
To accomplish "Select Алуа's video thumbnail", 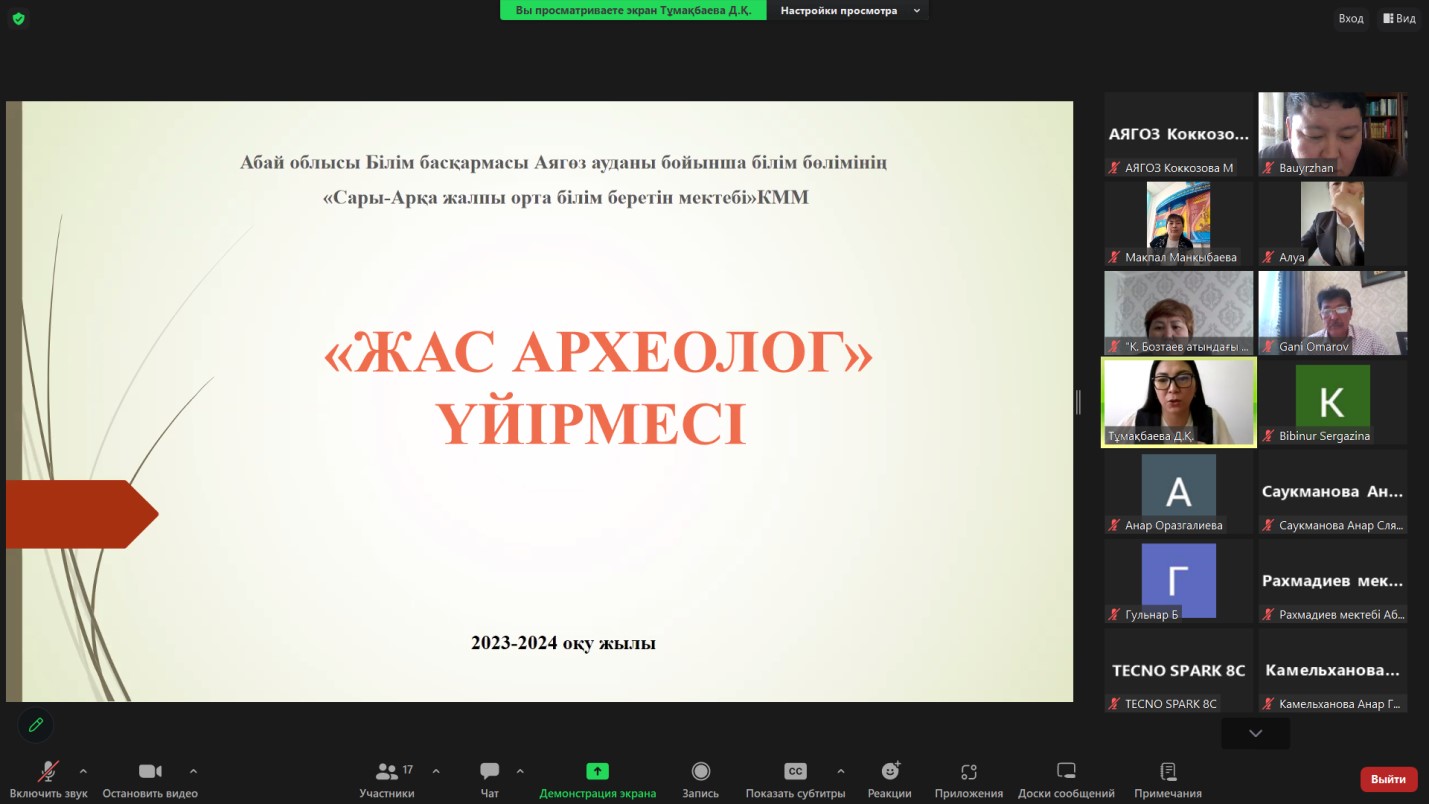I will click(x=1333, y=223).
